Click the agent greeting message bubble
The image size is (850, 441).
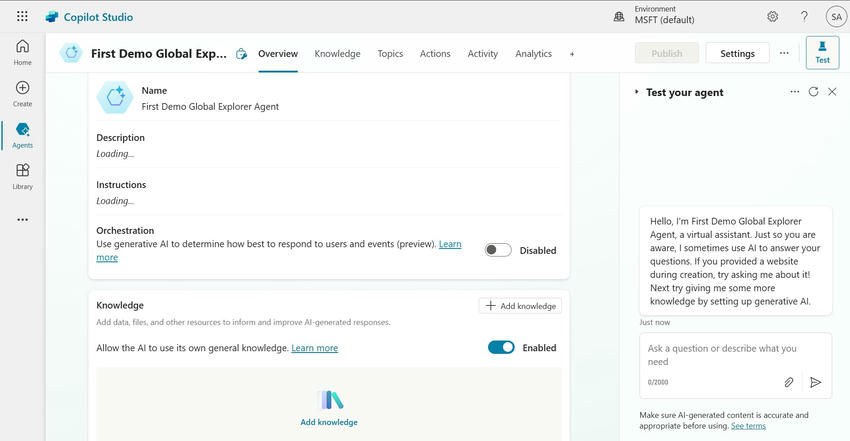click(736, 261)
